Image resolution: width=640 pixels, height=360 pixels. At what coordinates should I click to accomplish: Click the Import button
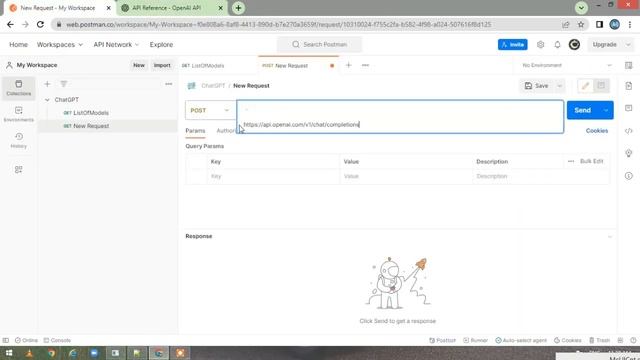pyautogui.click(x=162, y=65)
